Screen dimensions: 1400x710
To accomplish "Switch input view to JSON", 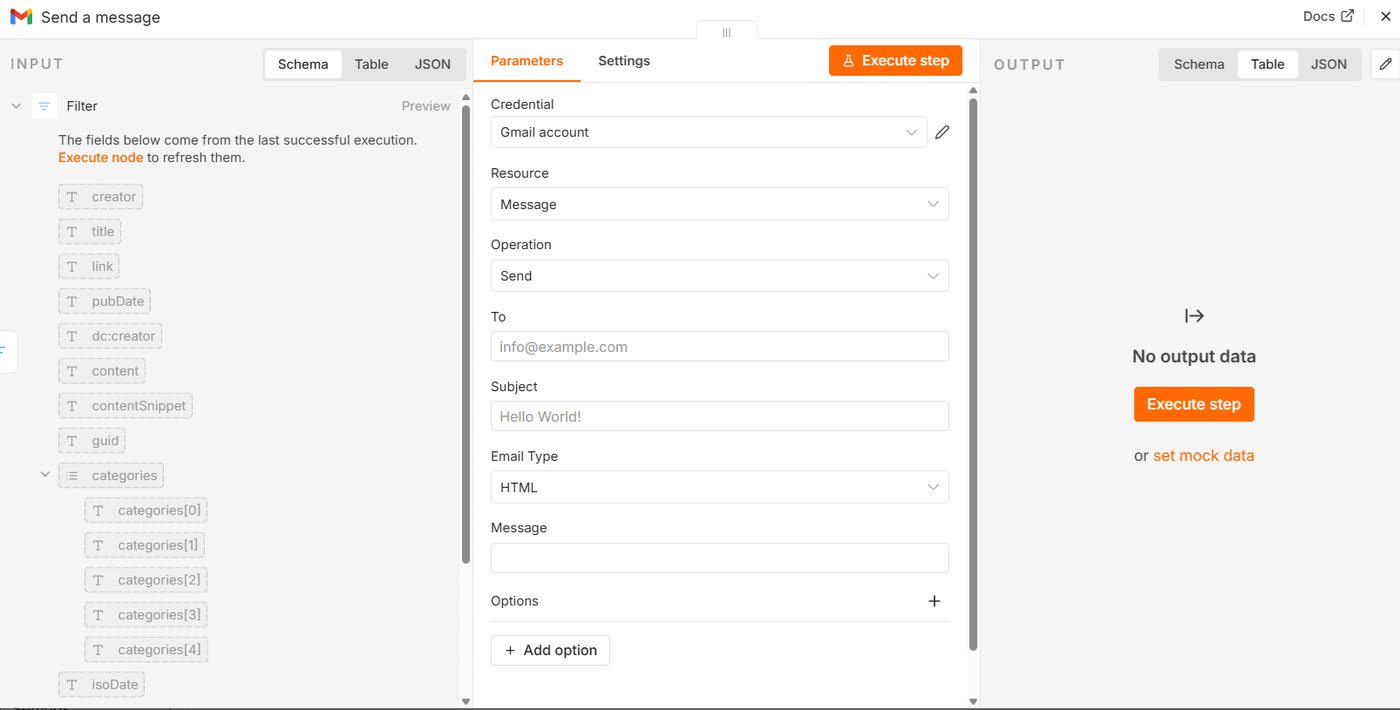I will tap(433, 64).
